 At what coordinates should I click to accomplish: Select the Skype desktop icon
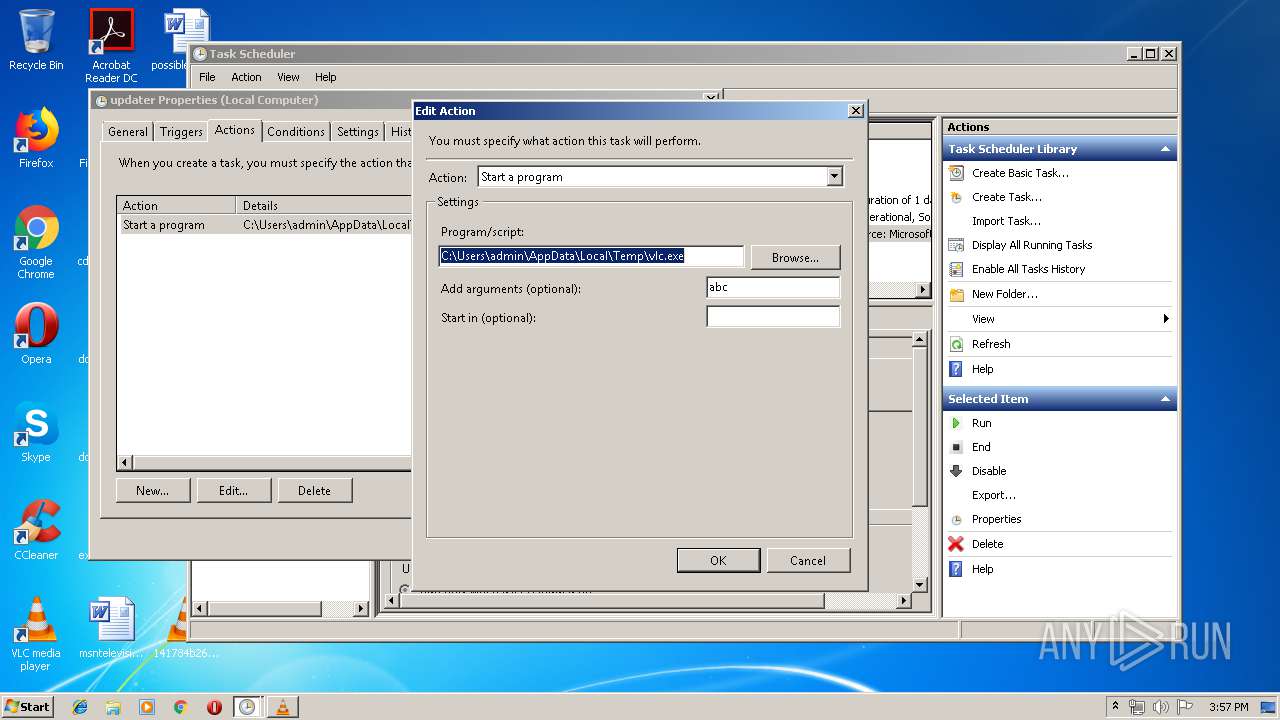[36, 432]
